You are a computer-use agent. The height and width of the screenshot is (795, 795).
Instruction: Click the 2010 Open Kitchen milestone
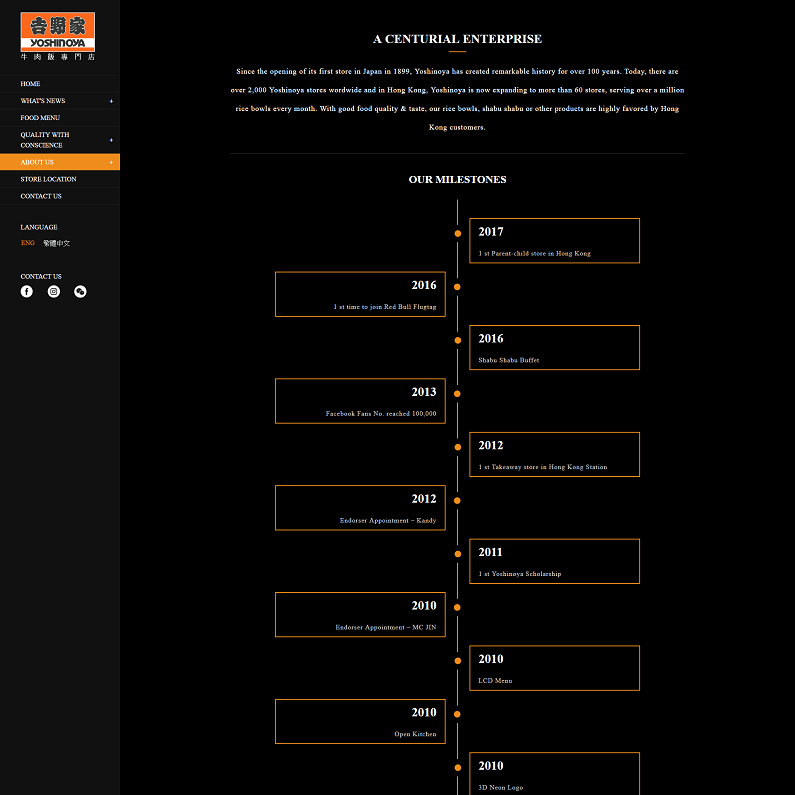[360, 721]
